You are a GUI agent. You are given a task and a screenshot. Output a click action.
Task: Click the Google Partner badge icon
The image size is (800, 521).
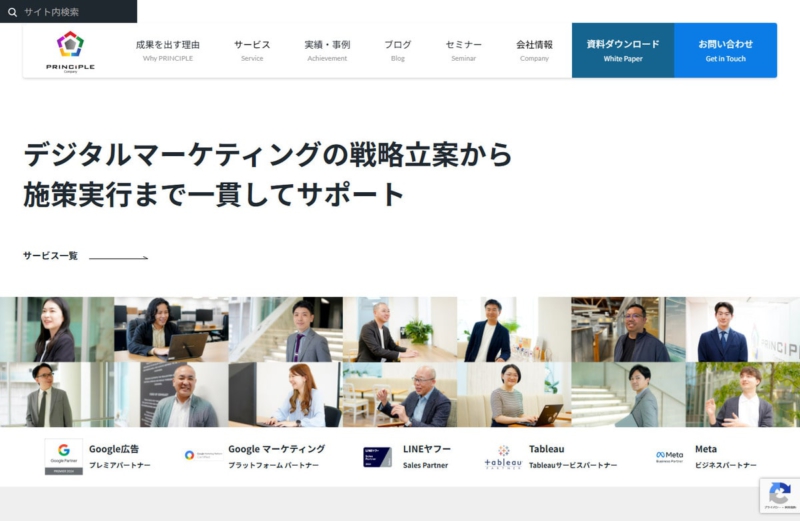tap(64, 456)
